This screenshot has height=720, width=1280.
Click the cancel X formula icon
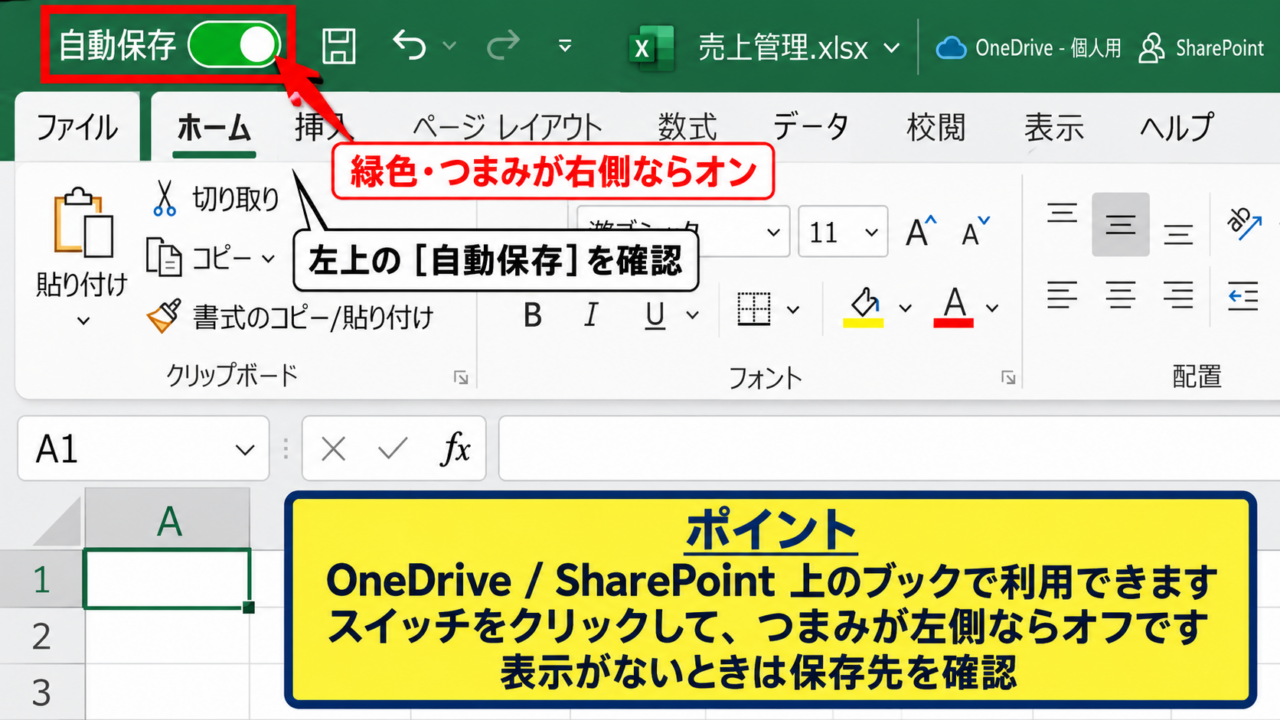point(334,450)
